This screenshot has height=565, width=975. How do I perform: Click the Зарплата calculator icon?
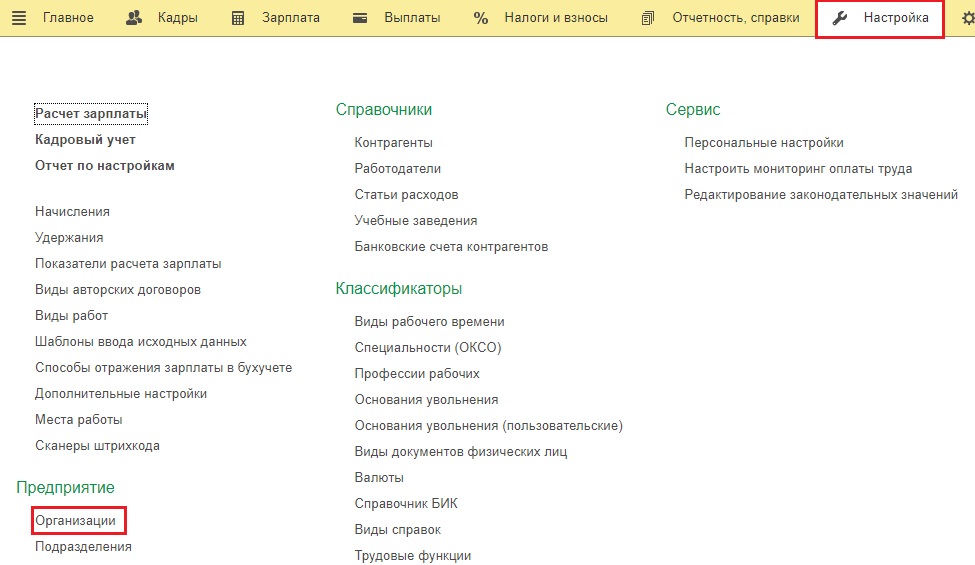238,18
